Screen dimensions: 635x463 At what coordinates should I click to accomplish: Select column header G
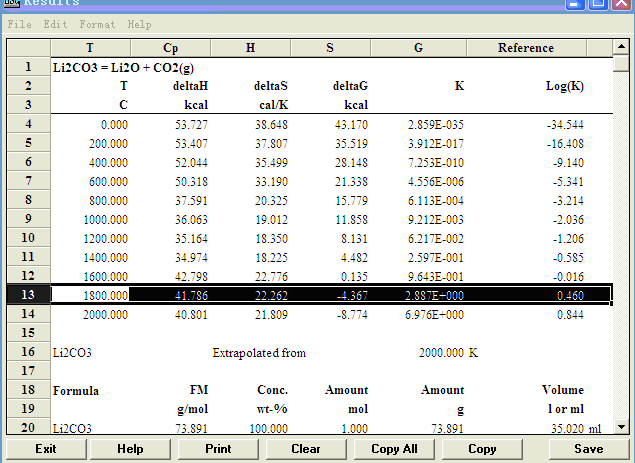pos(418,48)
